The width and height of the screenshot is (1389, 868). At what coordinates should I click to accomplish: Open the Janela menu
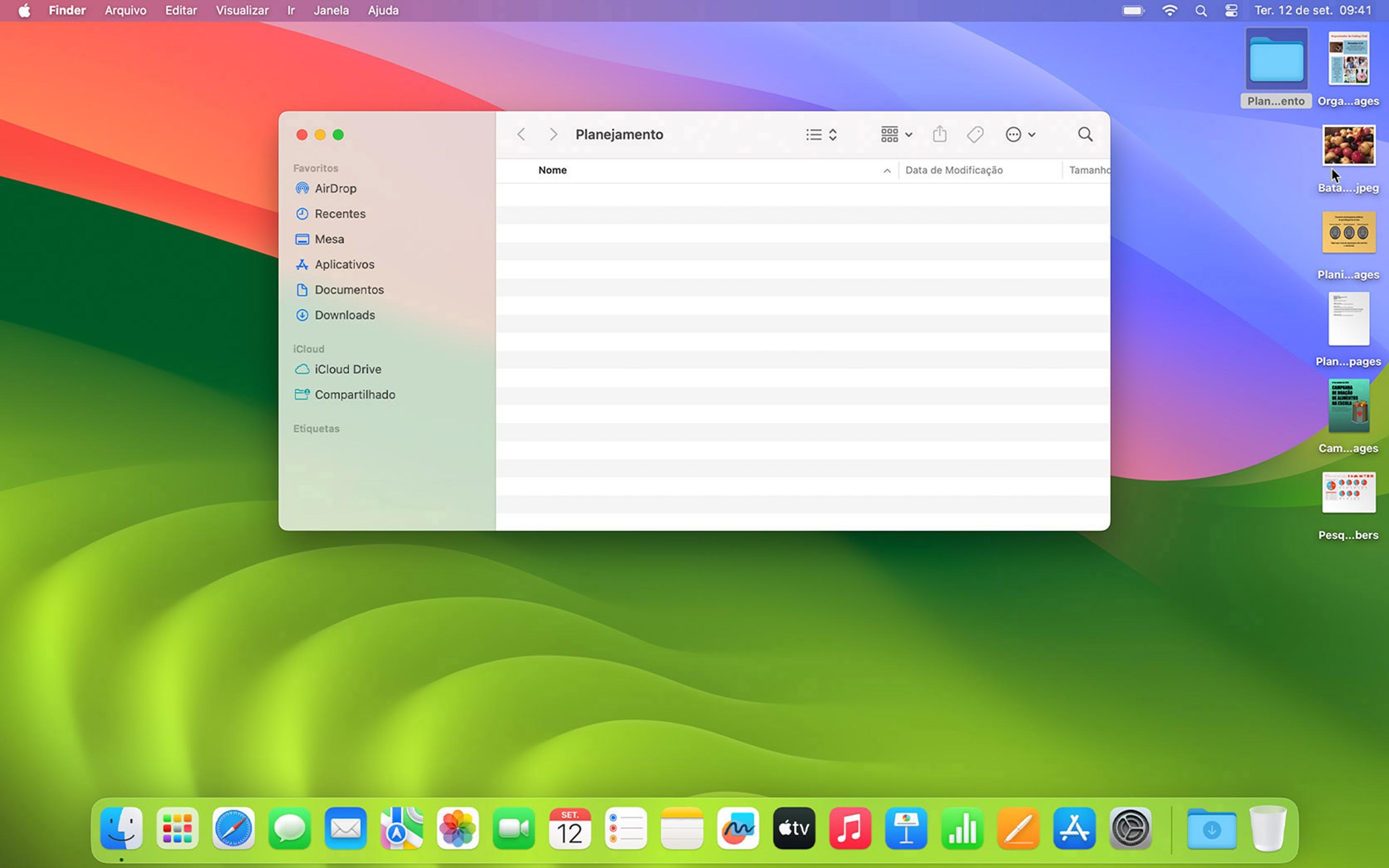[331, 10]
